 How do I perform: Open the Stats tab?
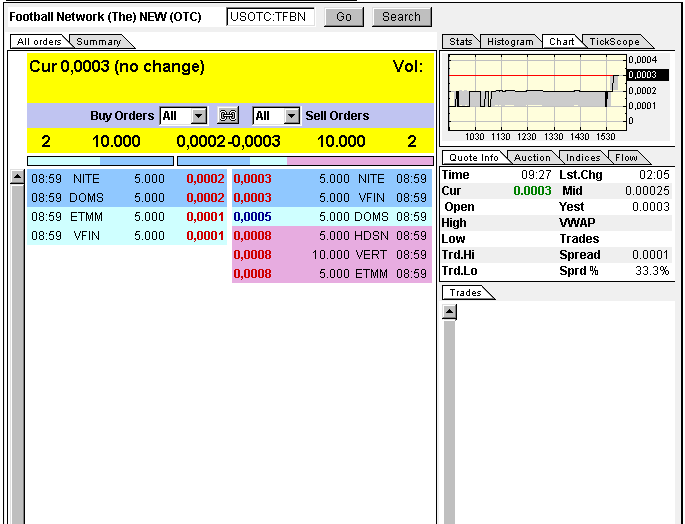(460, 42)
